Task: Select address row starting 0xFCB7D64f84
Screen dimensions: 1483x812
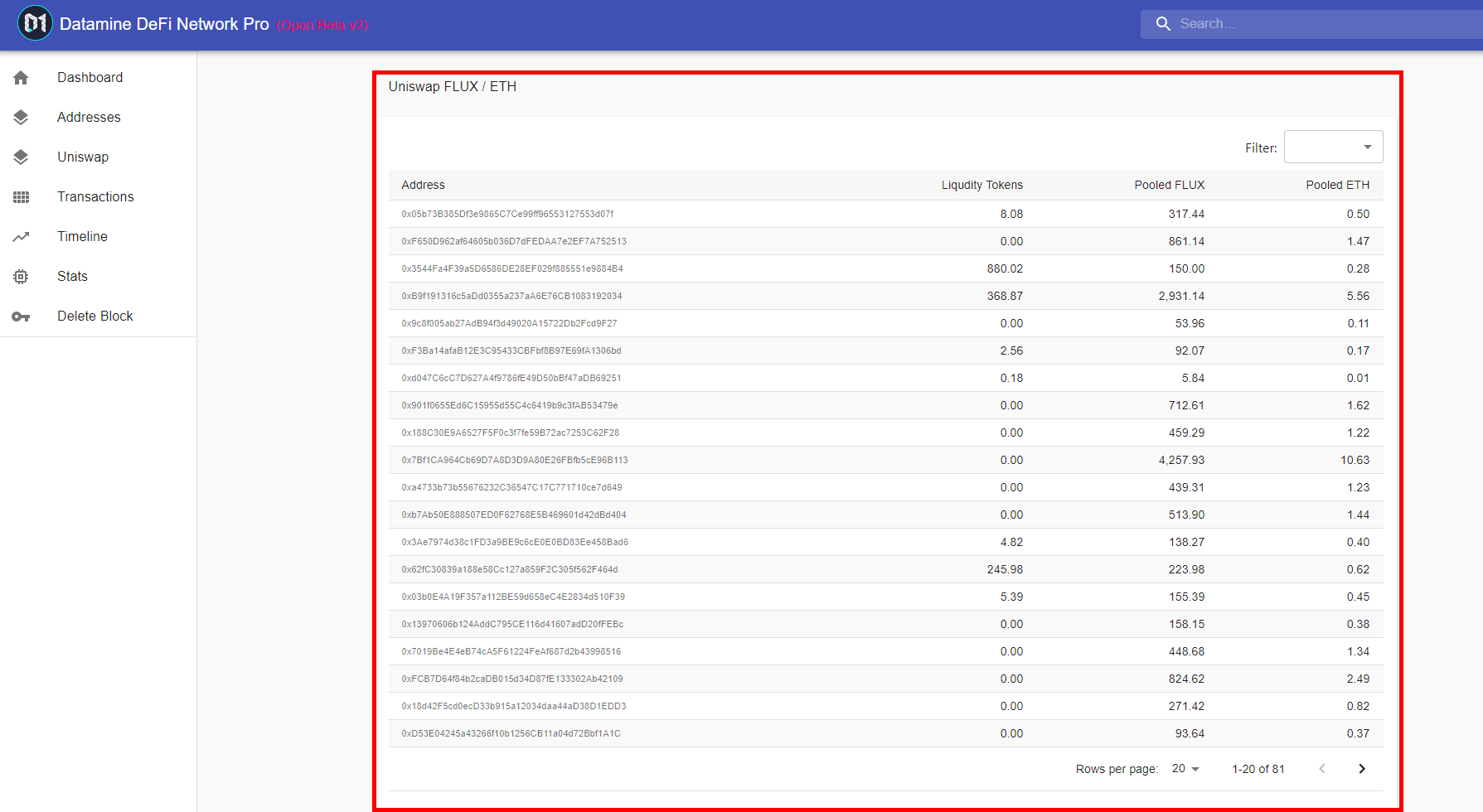Action: [885, 679]
